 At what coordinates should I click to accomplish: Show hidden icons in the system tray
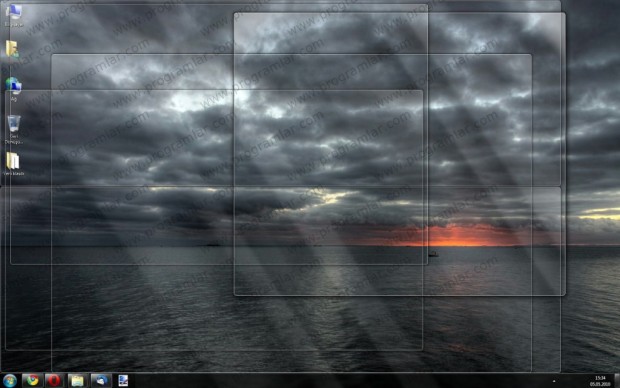(x=554, y=381)
